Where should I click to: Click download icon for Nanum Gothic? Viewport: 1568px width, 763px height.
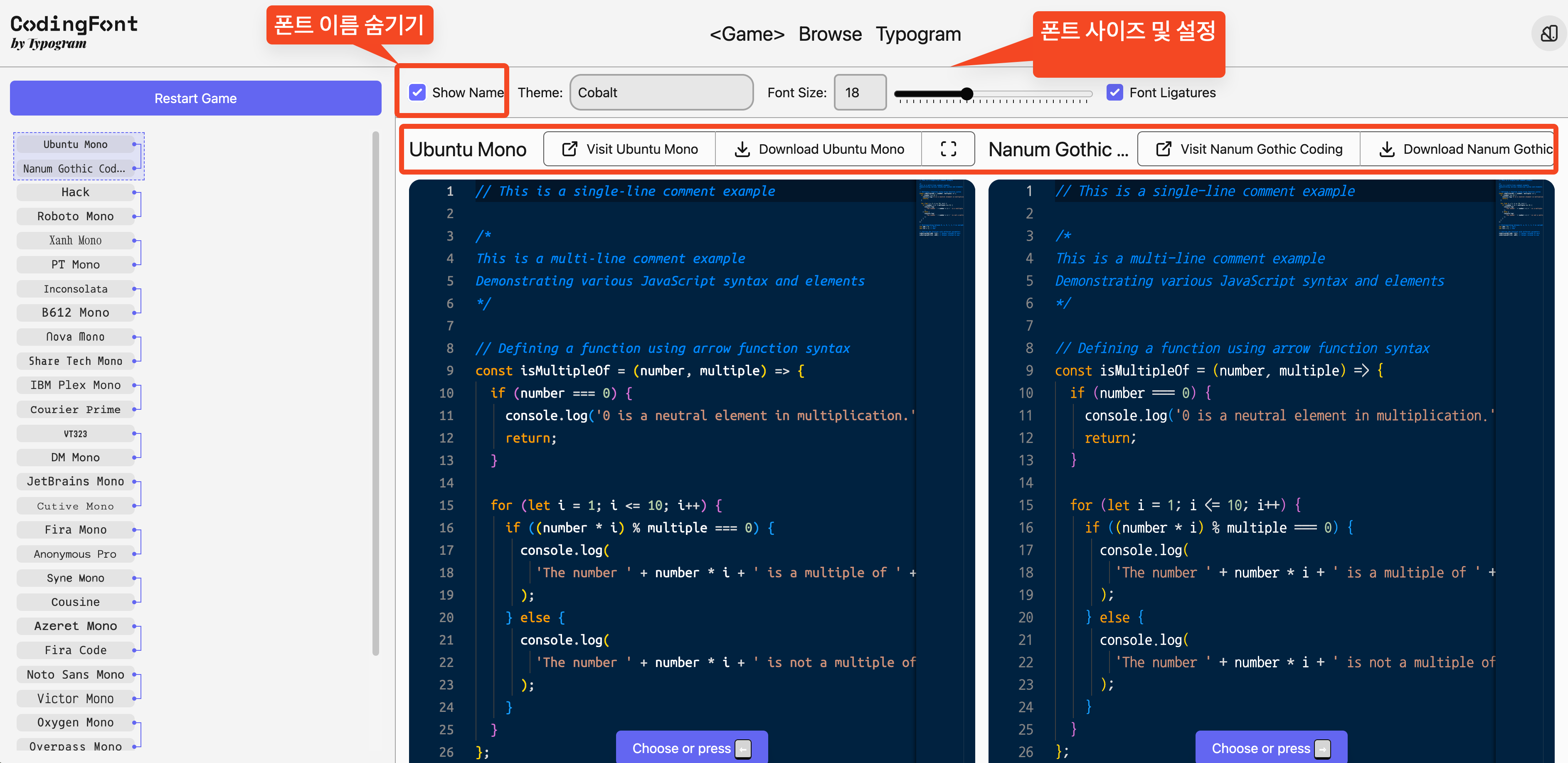1387,149
